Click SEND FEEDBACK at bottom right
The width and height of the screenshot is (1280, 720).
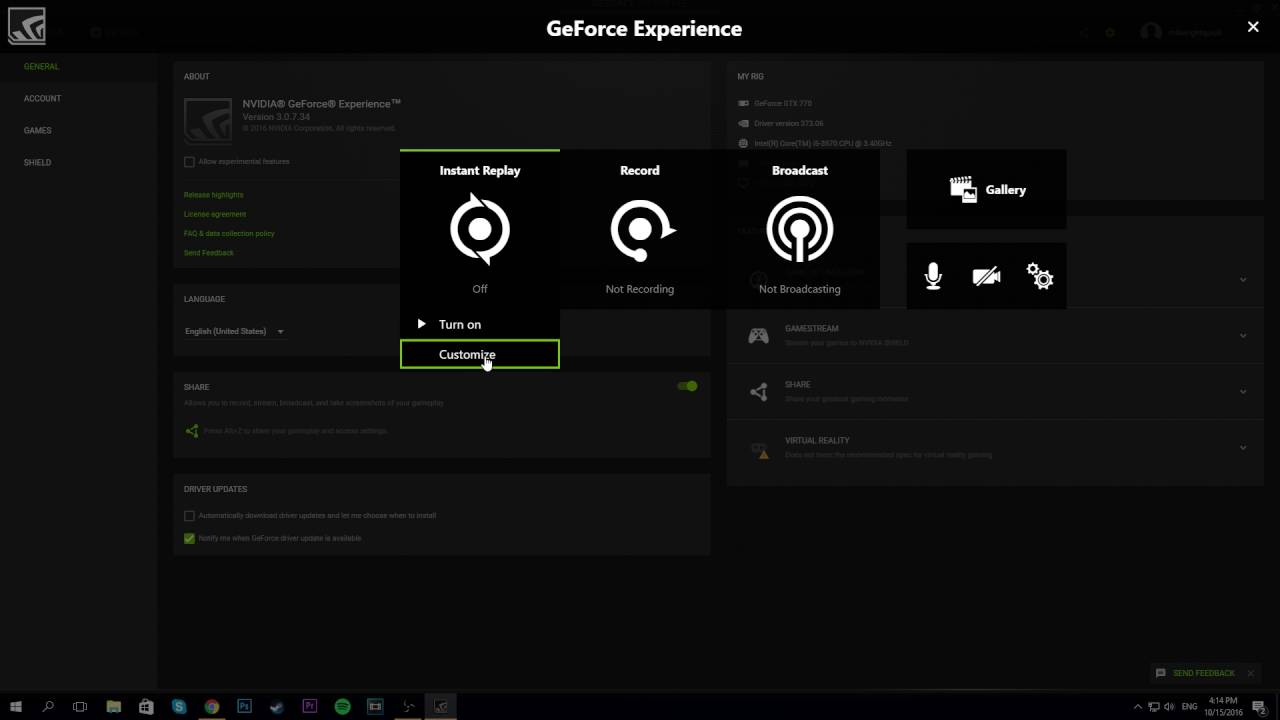click(1195, 673)
